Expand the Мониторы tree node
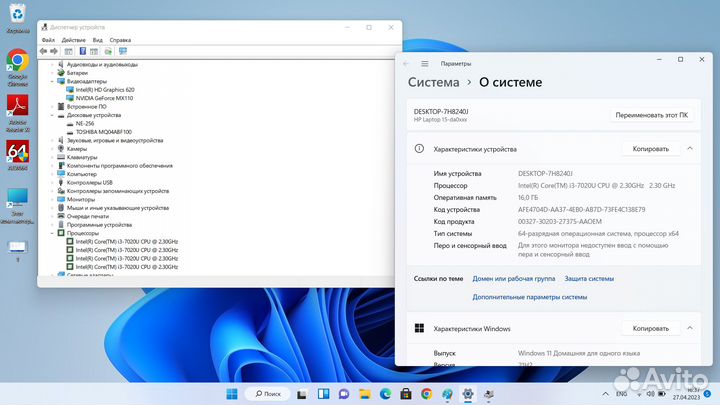The image size is (720, 405). coord(52,199)
